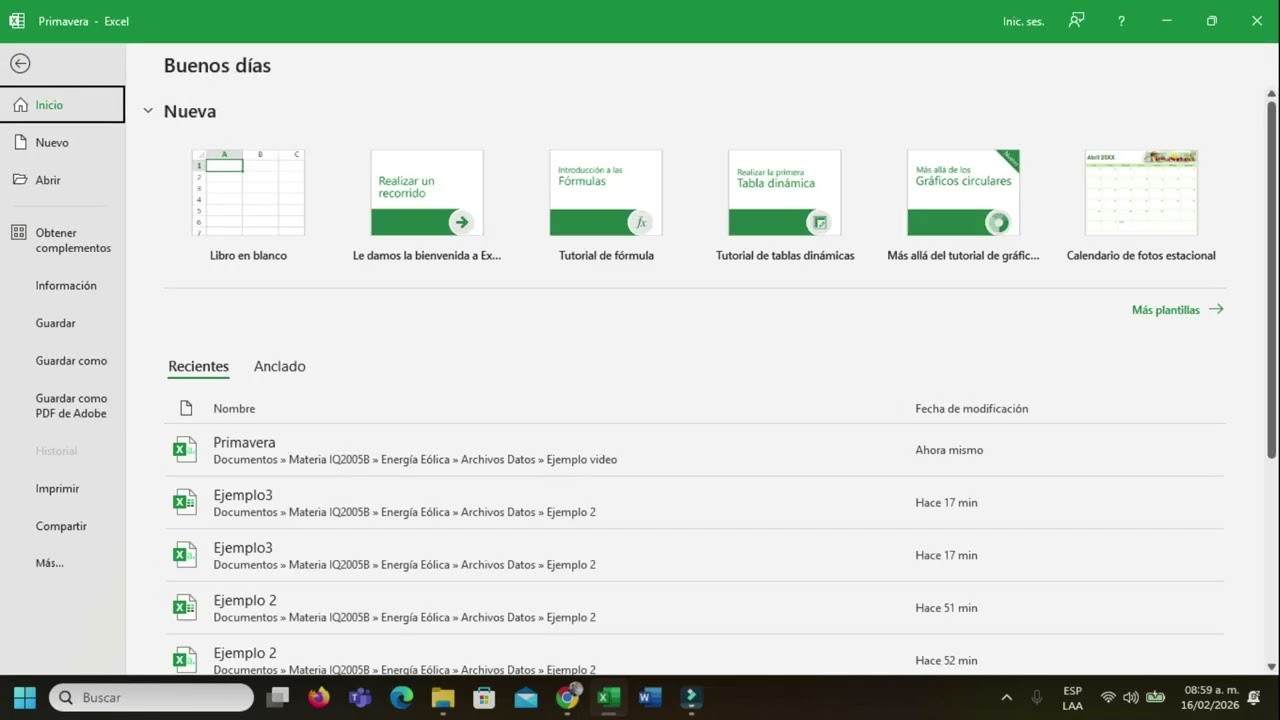Open Ejemplo 2 modified Hace 51 min
The height and width of the screenshot is (720, 1280).
pos(694,608)
